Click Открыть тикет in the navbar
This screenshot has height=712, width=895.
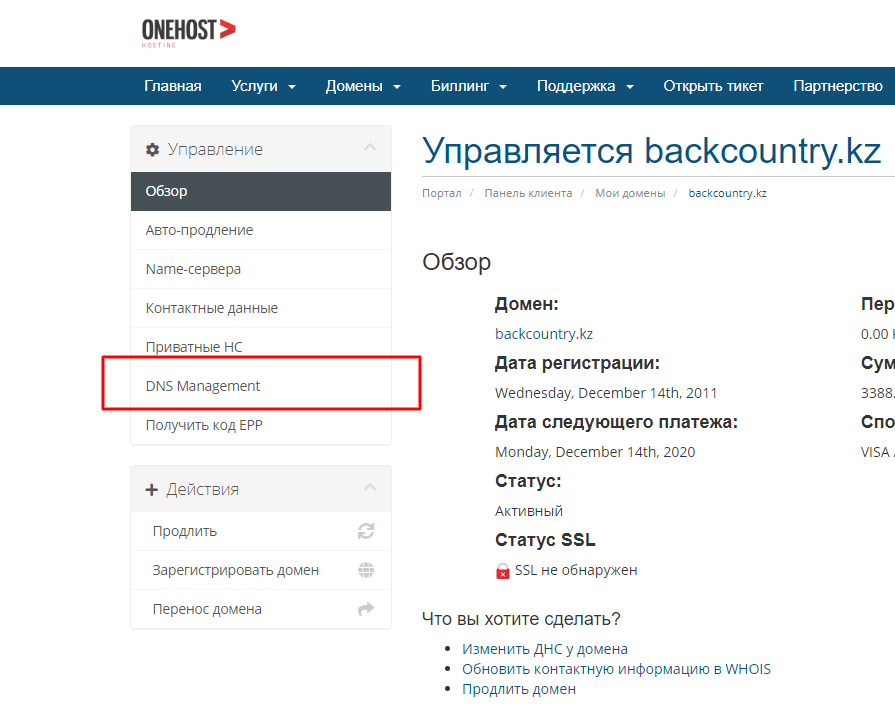[713, 86]
